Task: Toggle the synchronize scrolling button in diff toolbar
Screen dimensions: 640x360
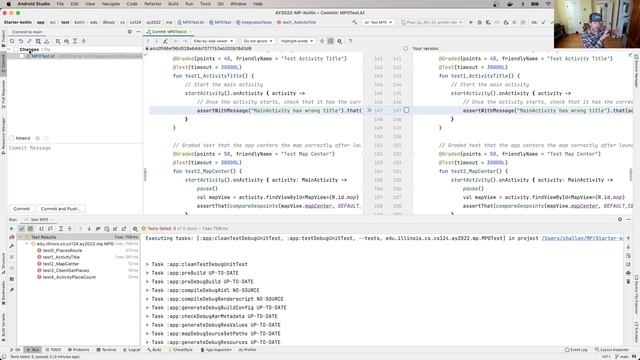Action: point(331,41)
